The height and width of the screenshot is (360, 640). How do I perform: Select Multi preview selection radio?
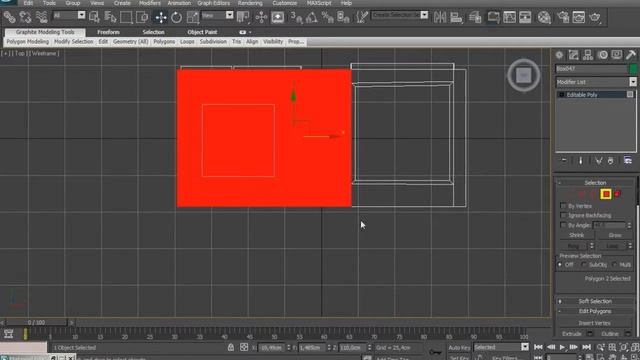[615, 265]
